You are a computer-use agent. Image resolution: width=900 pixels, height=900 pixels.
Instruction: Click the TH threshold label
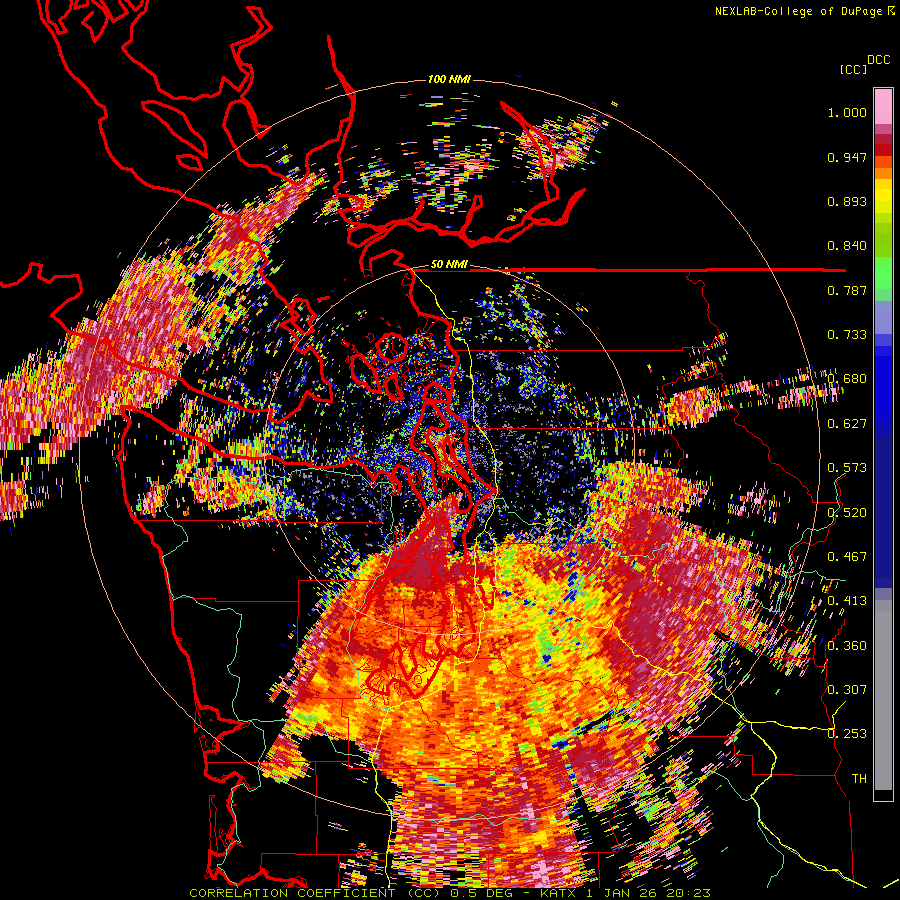[x=859, y=778]
